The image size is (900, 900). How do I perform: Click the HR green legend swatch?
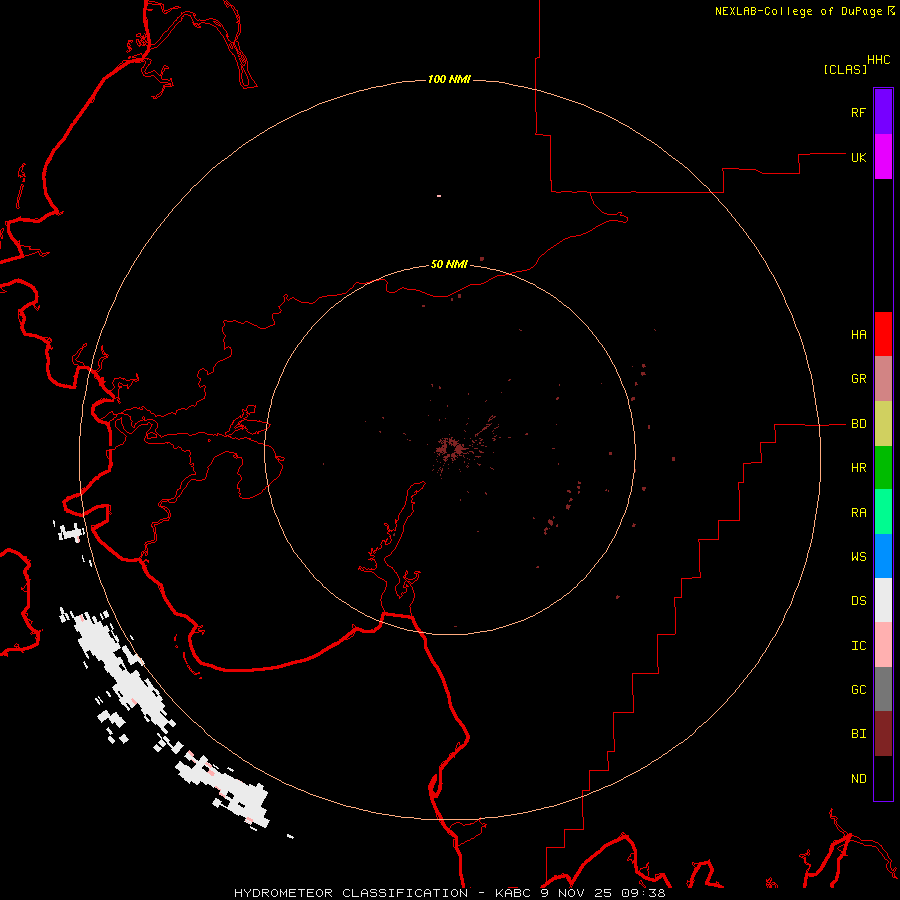[x=883, y=468]
